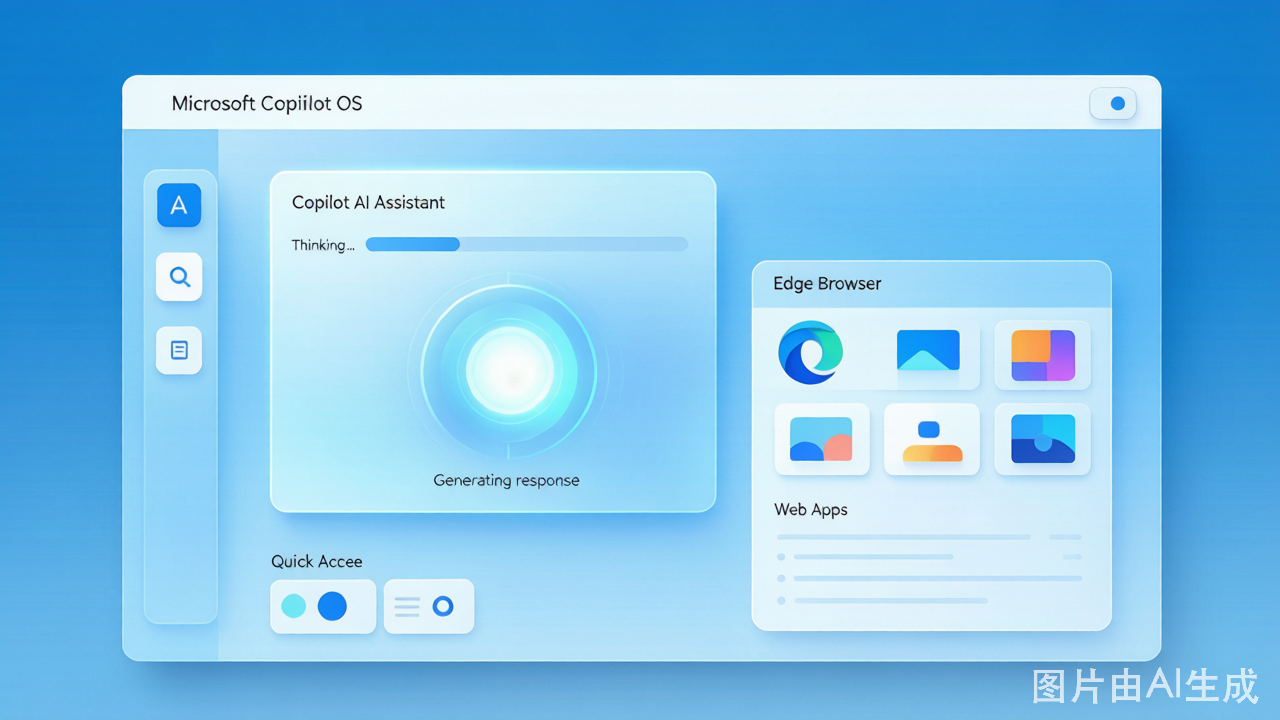This screenshot has height=720, width=1280.
Task: Open the document notes sidebar icon
Action: tap(179, 350)
